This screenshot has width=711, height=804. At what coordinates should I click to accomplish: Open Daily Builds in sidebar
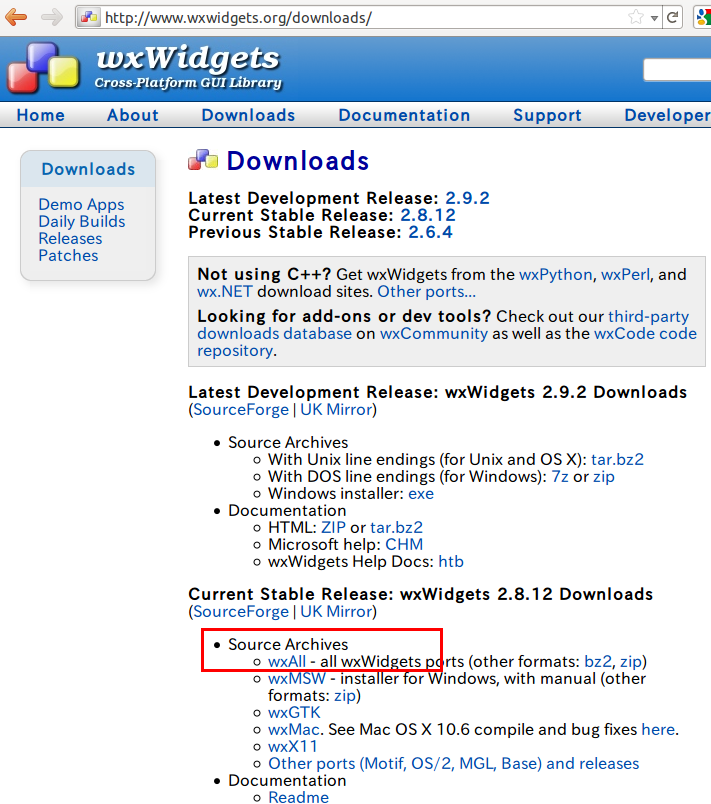click(82, 221)
